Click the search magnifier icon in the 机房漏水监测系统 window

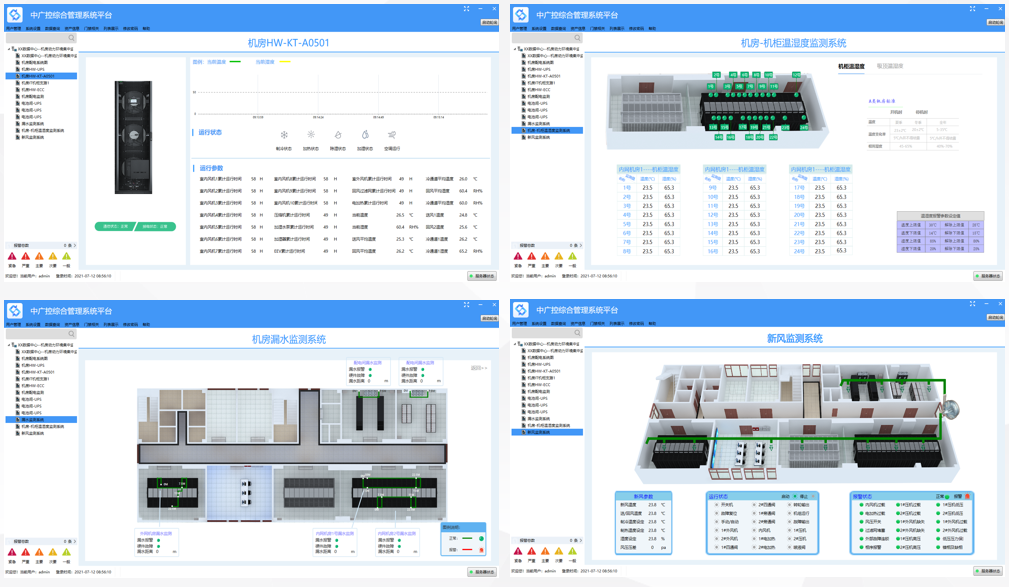tap(71, 334)
